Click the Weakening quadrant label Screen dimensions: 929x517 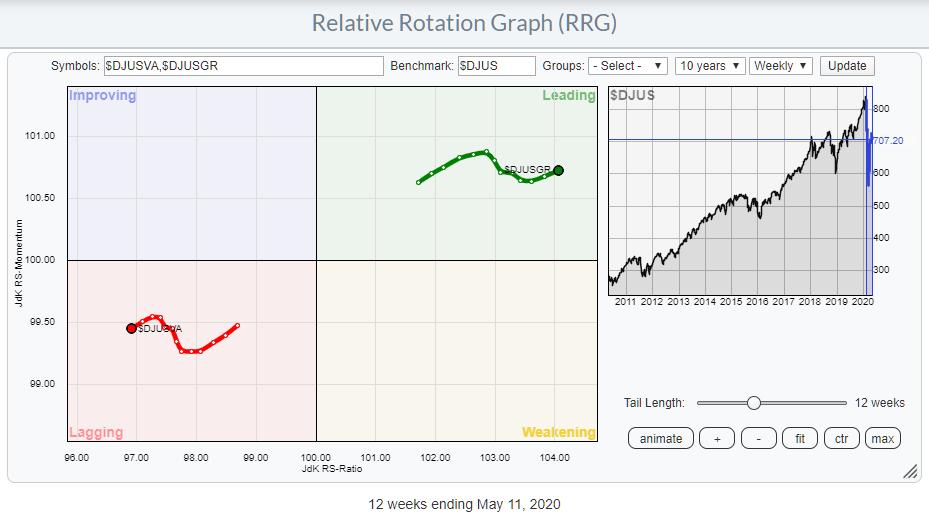(x=558, y=433)
